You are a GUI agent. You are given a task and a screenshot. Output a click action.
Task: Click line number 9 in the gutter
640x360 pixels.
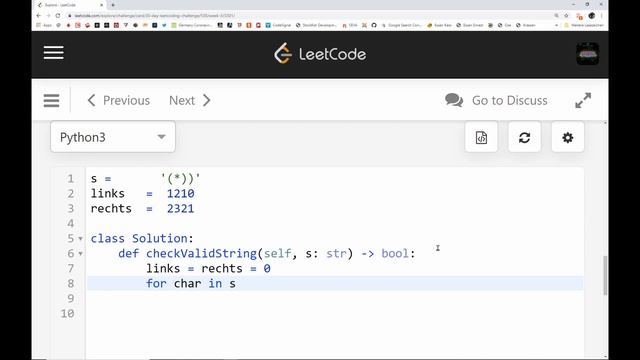click(71, 298)
